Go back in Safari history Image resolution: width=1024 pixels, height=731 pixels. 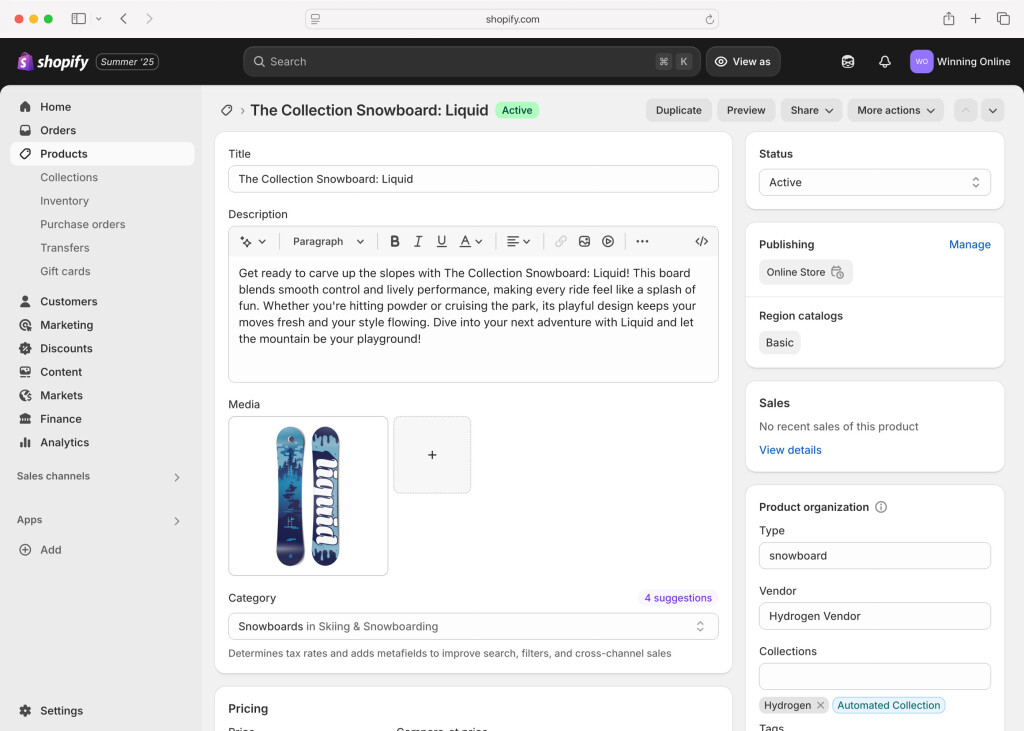coord(123,19)
